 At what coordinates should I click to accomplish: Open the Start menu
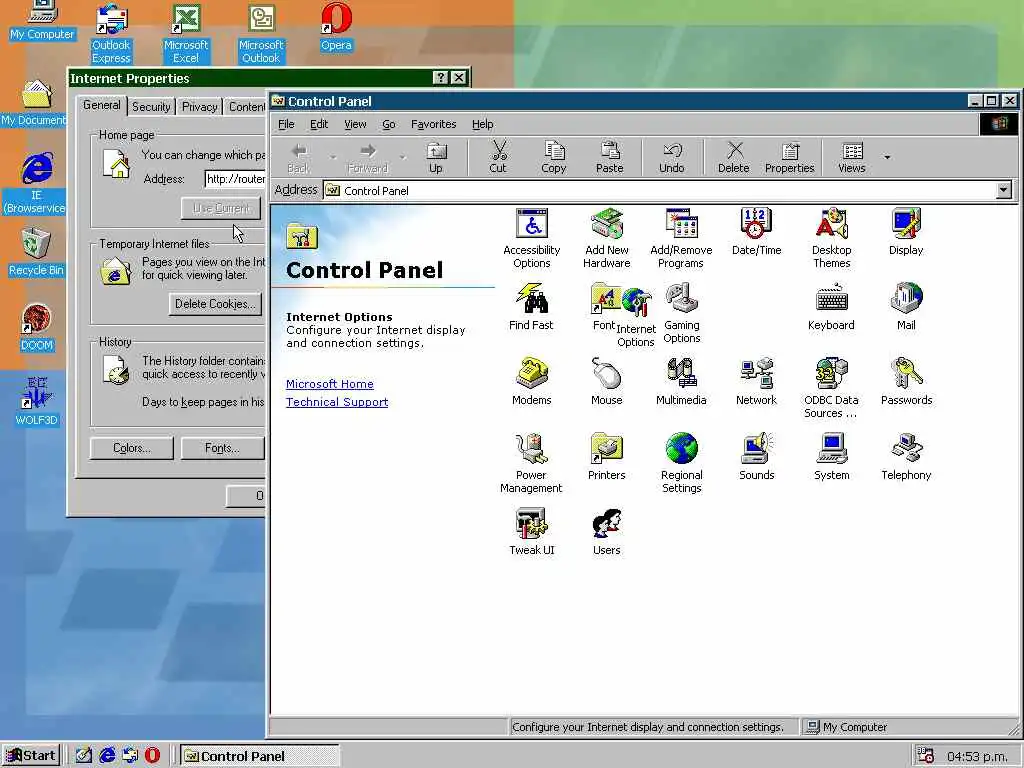31,756
